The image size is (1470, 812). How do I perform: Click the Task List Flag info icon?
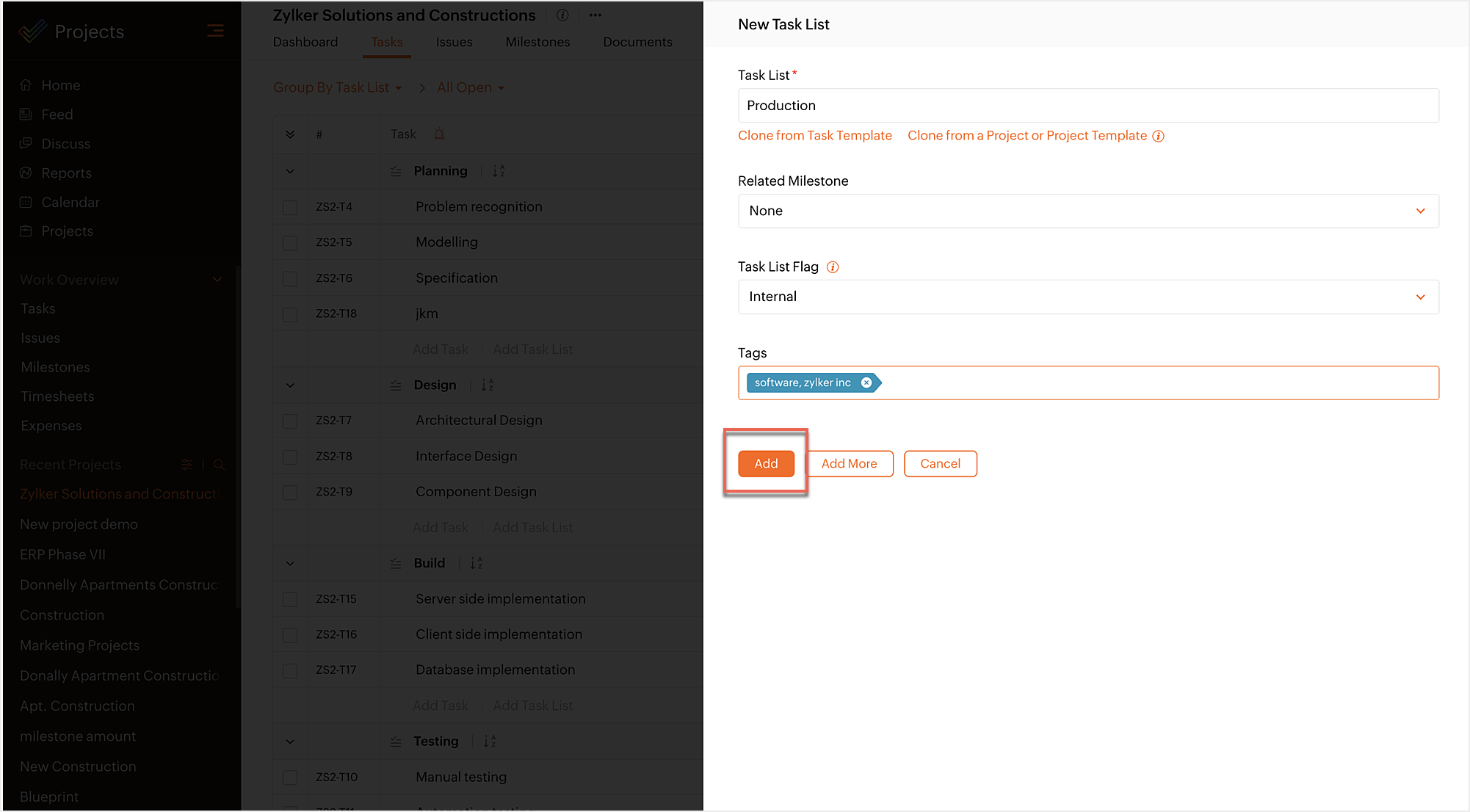(833, 267)
